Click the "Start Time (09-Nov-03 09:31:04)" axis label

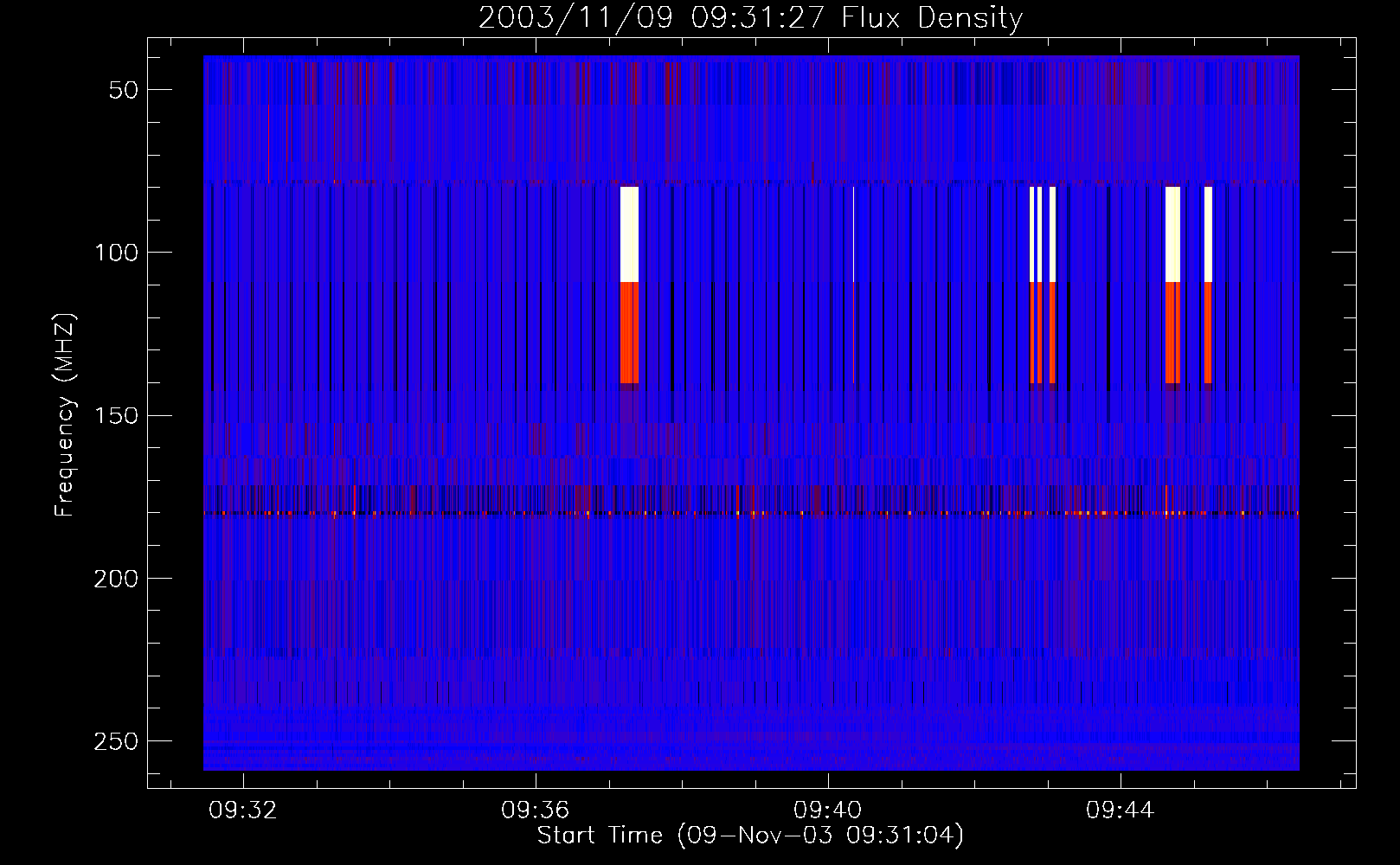pos(750,836)
